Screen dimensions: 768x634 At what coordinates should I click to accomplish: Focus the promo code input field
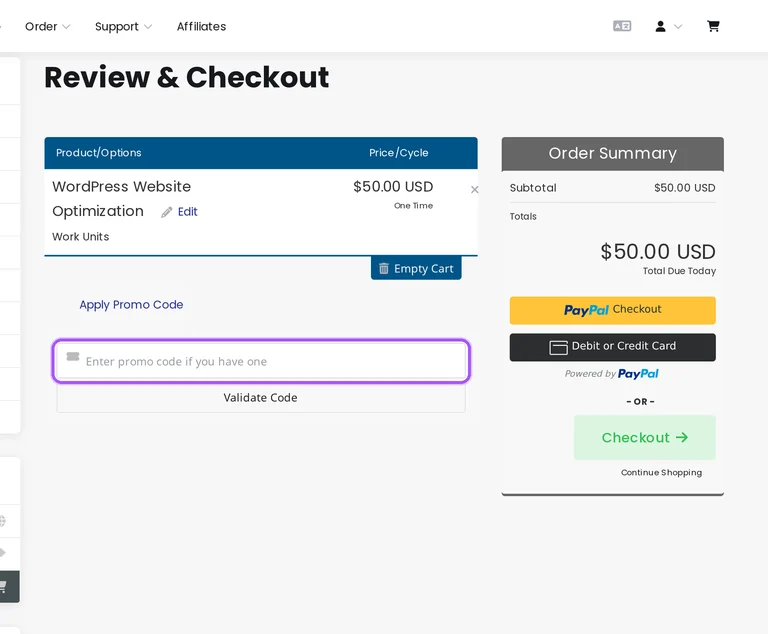[261, 361]
